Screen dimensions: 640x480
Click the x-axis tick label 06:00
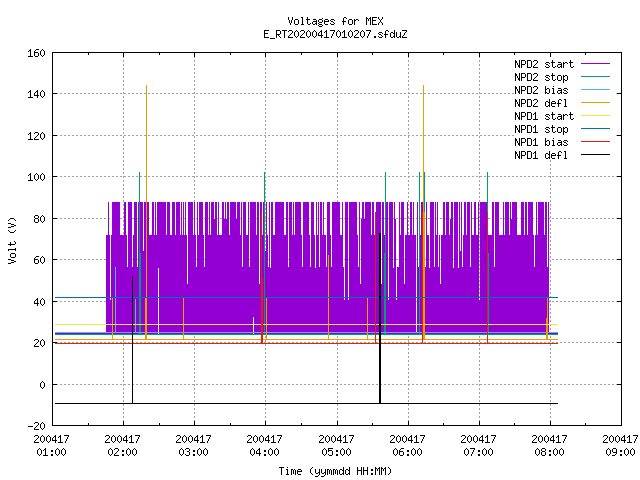(x=407, y=452)
